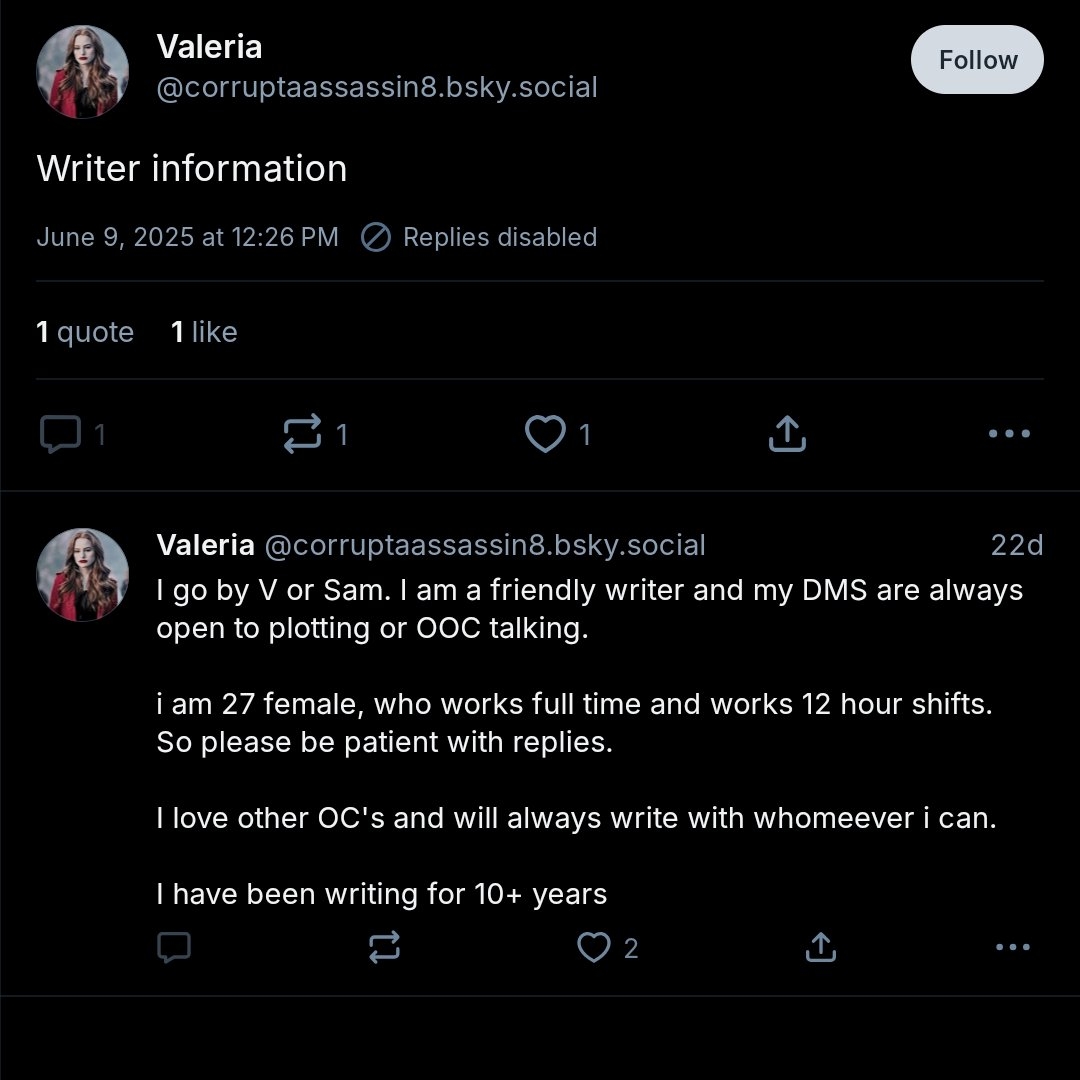This screenshot has height=1080, width=1080.
Task: View who liked via 1 like
Action: 204,332
